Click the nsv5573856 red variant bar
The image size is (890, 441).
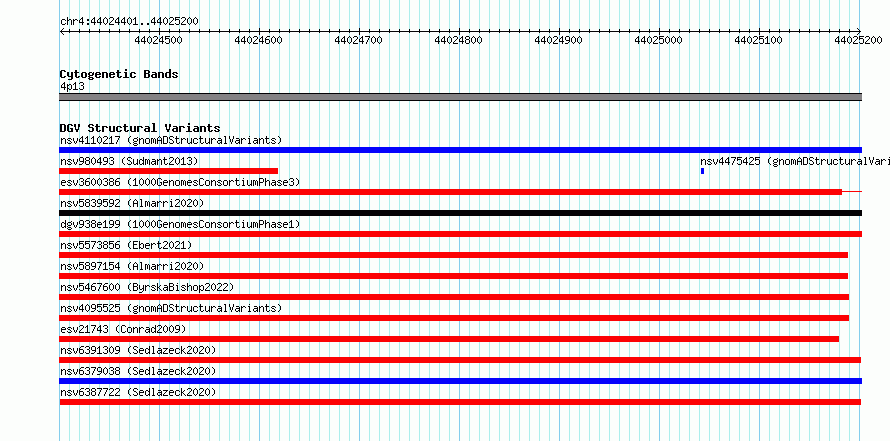coord(454,255)
